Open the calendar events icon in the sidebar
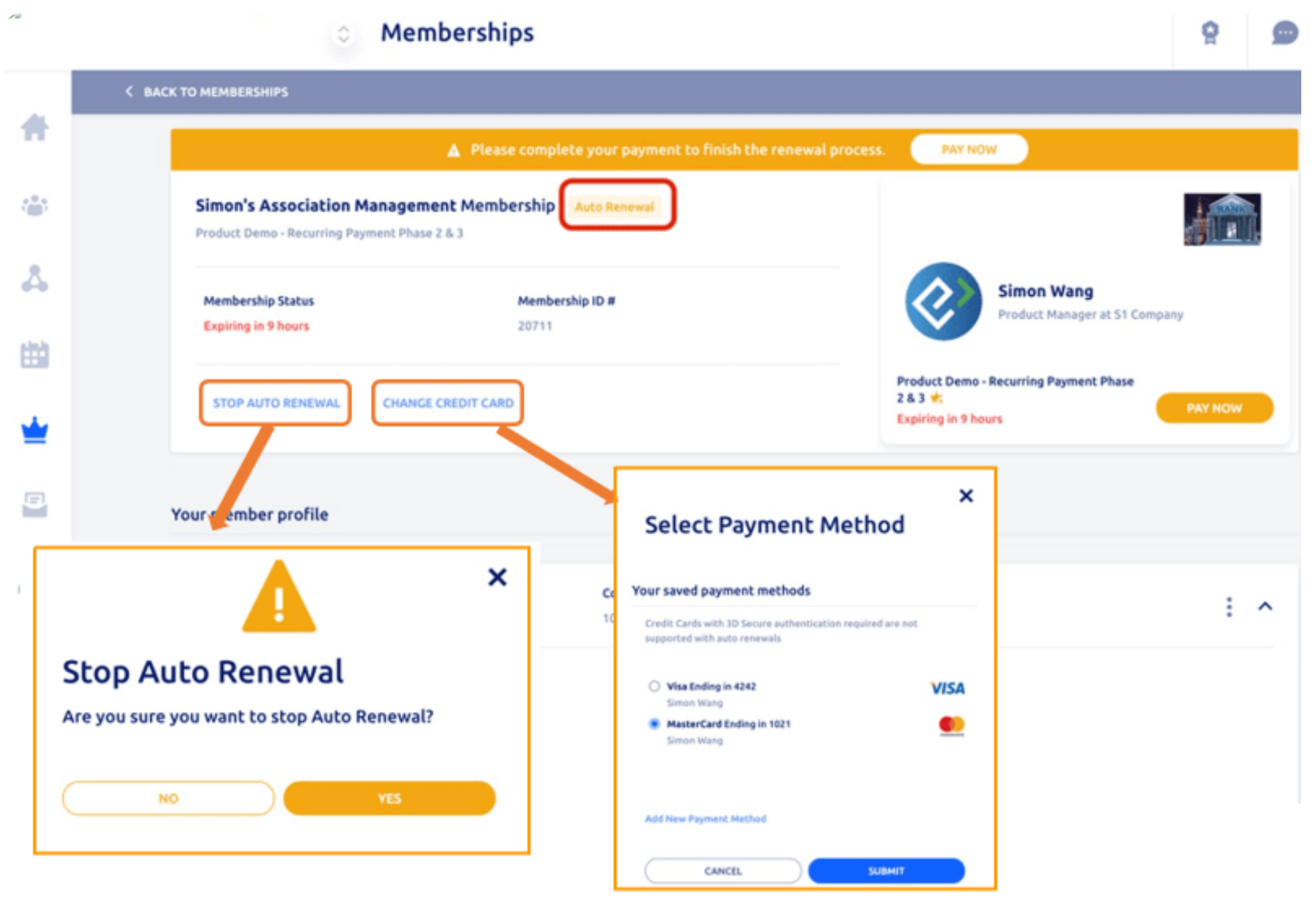 click(x=35, y=354)
